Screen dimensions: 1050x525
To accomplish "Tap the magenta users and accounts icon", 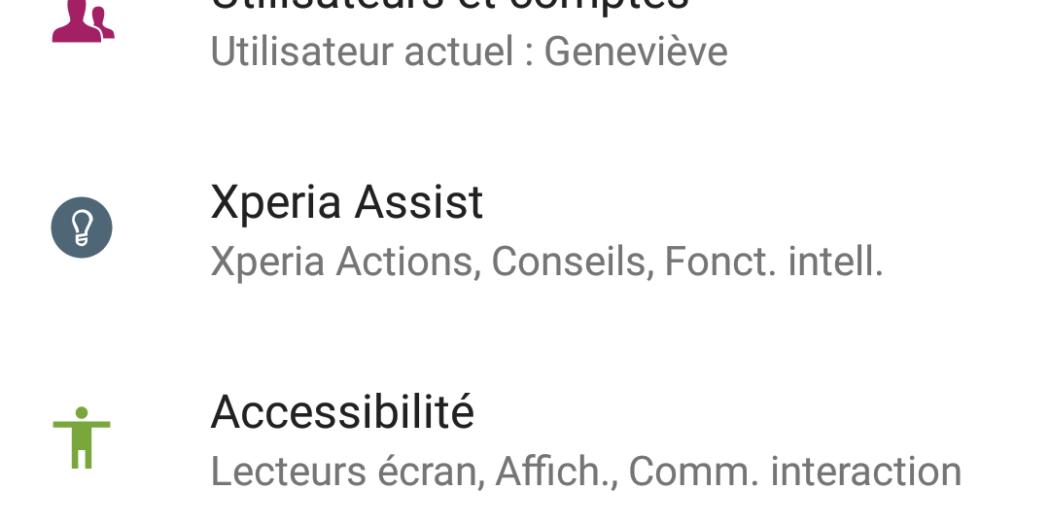I will pyautogui.click(x=82, y=20).
